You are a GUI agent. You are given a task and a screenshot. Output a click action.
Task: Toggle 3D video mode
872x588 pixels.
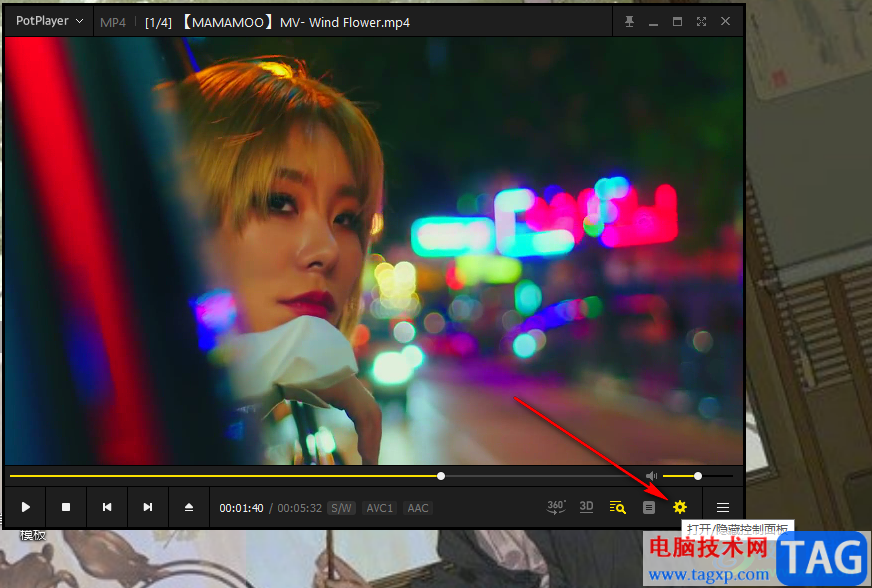tap(586, 507)
